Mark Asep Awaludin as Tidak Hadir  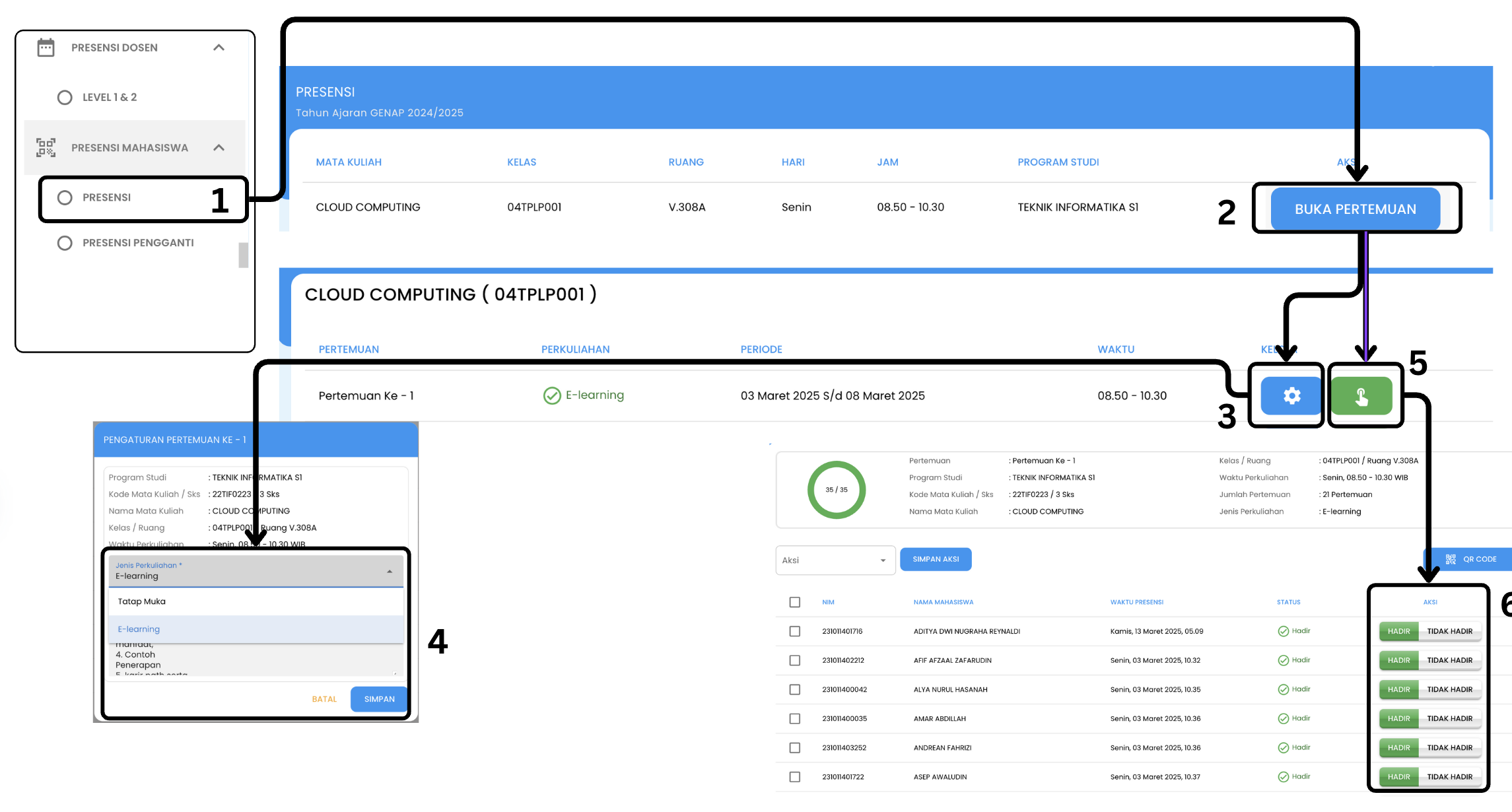tap(1449, 776)
